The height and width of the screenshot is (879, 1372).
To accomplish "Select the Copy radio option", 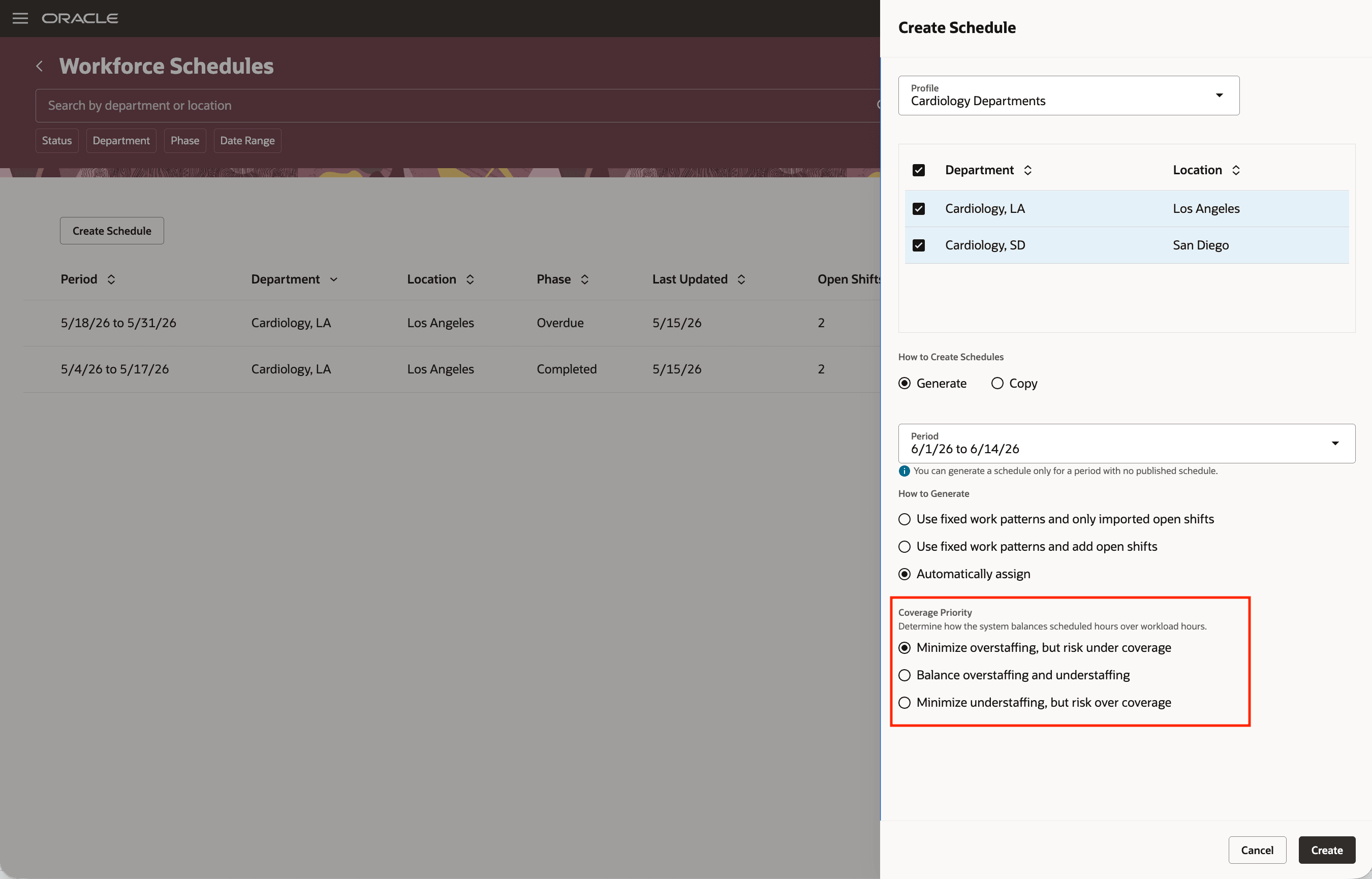I will [x=997, y=384].
